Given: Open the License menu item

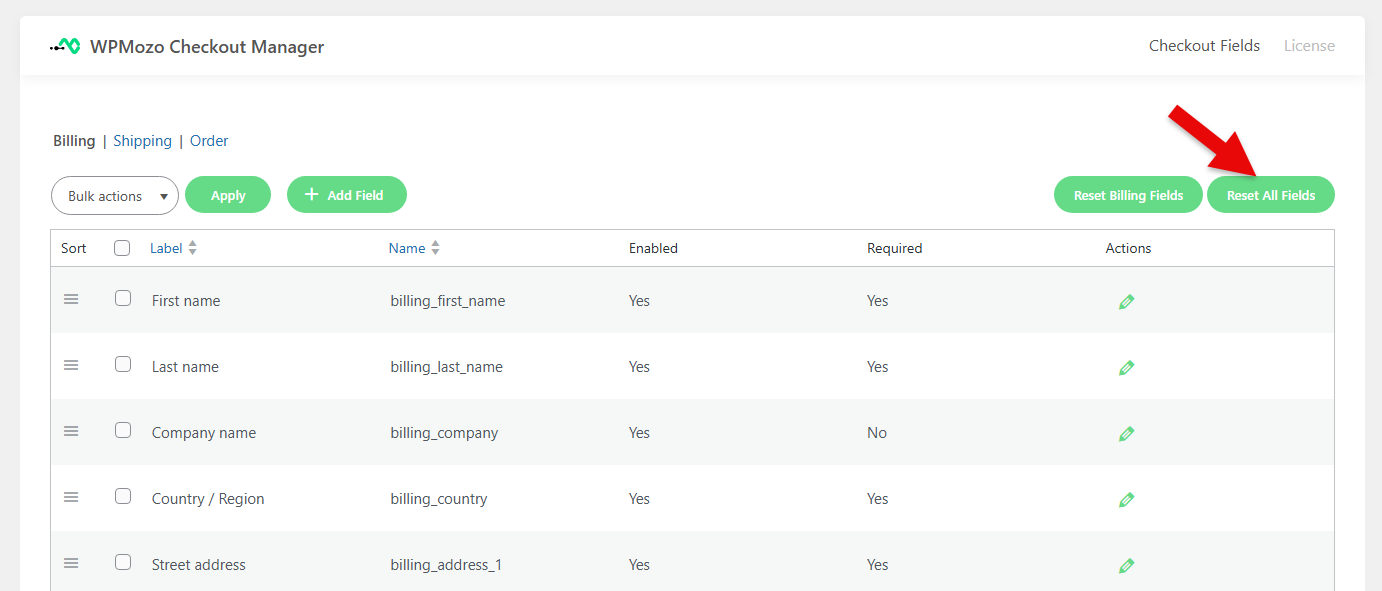Looking at the screenshot, I should click(x=1309, y=46).
